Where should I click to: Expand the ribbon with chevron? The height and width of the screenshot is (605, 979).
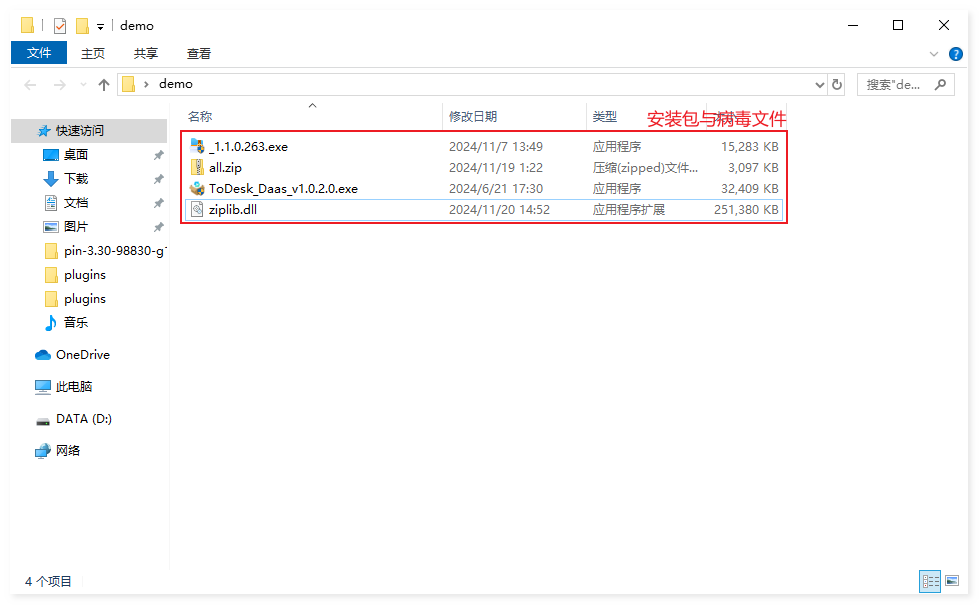(x=934, y=54)
